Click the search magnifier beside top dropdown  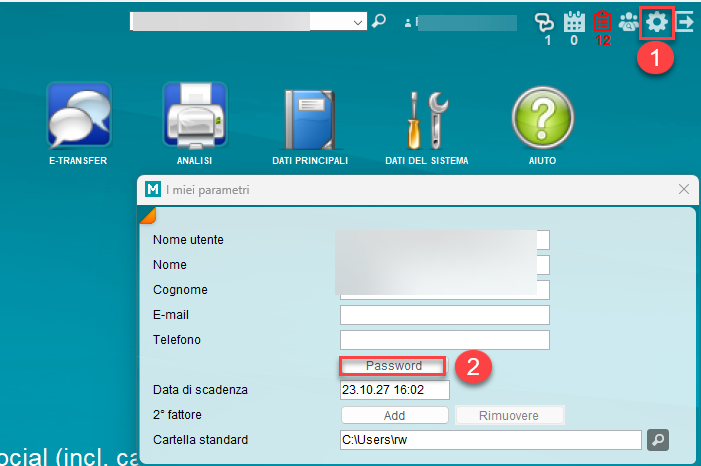coord(379,21)
